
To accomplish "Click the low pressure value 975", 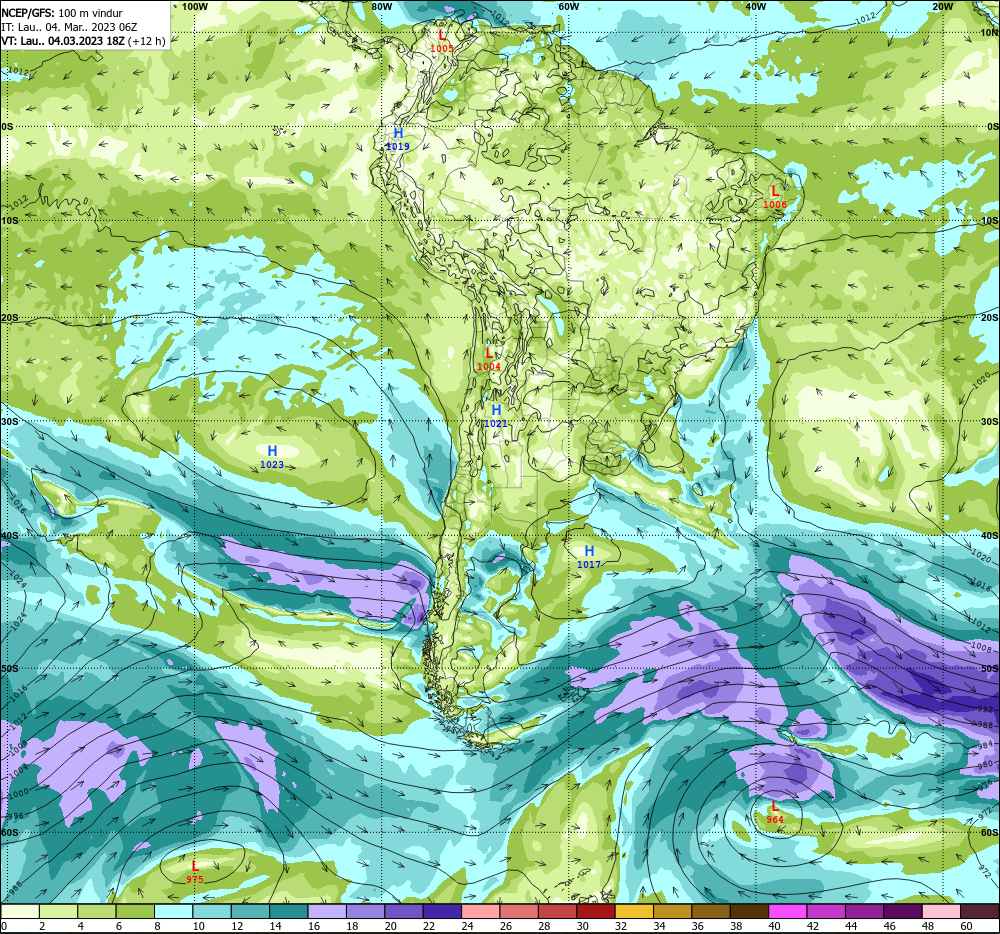I will [195, 879].
